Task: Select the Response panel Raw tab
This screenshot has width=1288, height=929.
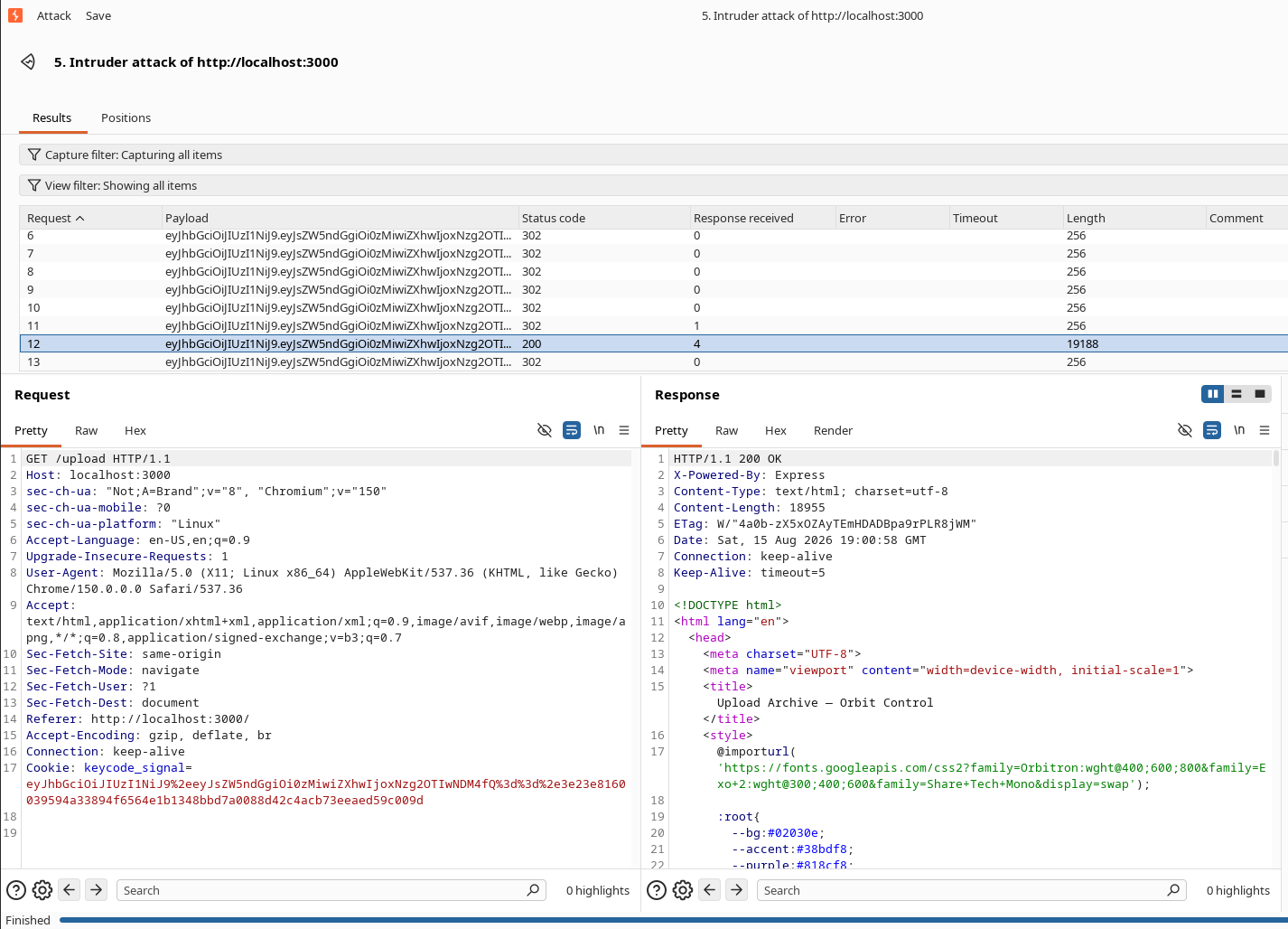Action: [727, 431]
